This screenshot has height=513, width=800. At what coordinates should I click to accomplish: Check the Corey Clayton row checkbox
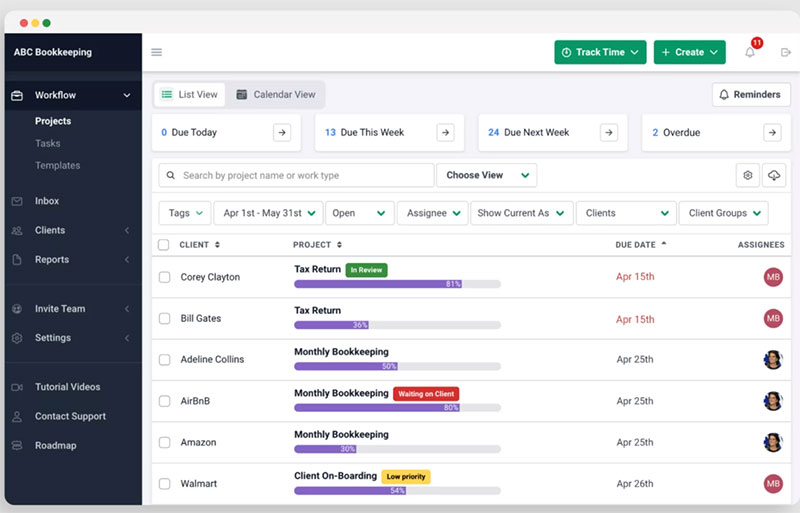point(164,277)
